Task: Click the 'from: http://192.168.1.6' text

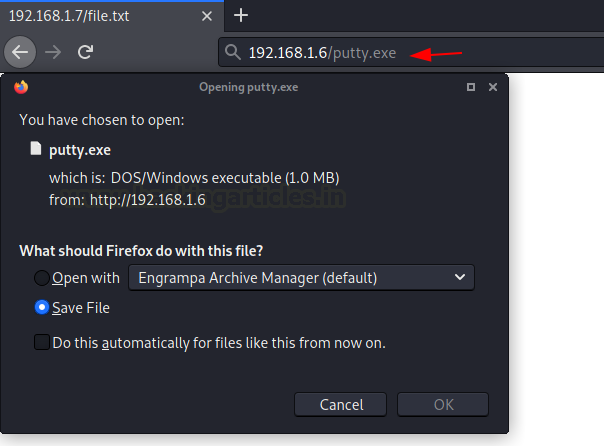Action: (127, 200)
